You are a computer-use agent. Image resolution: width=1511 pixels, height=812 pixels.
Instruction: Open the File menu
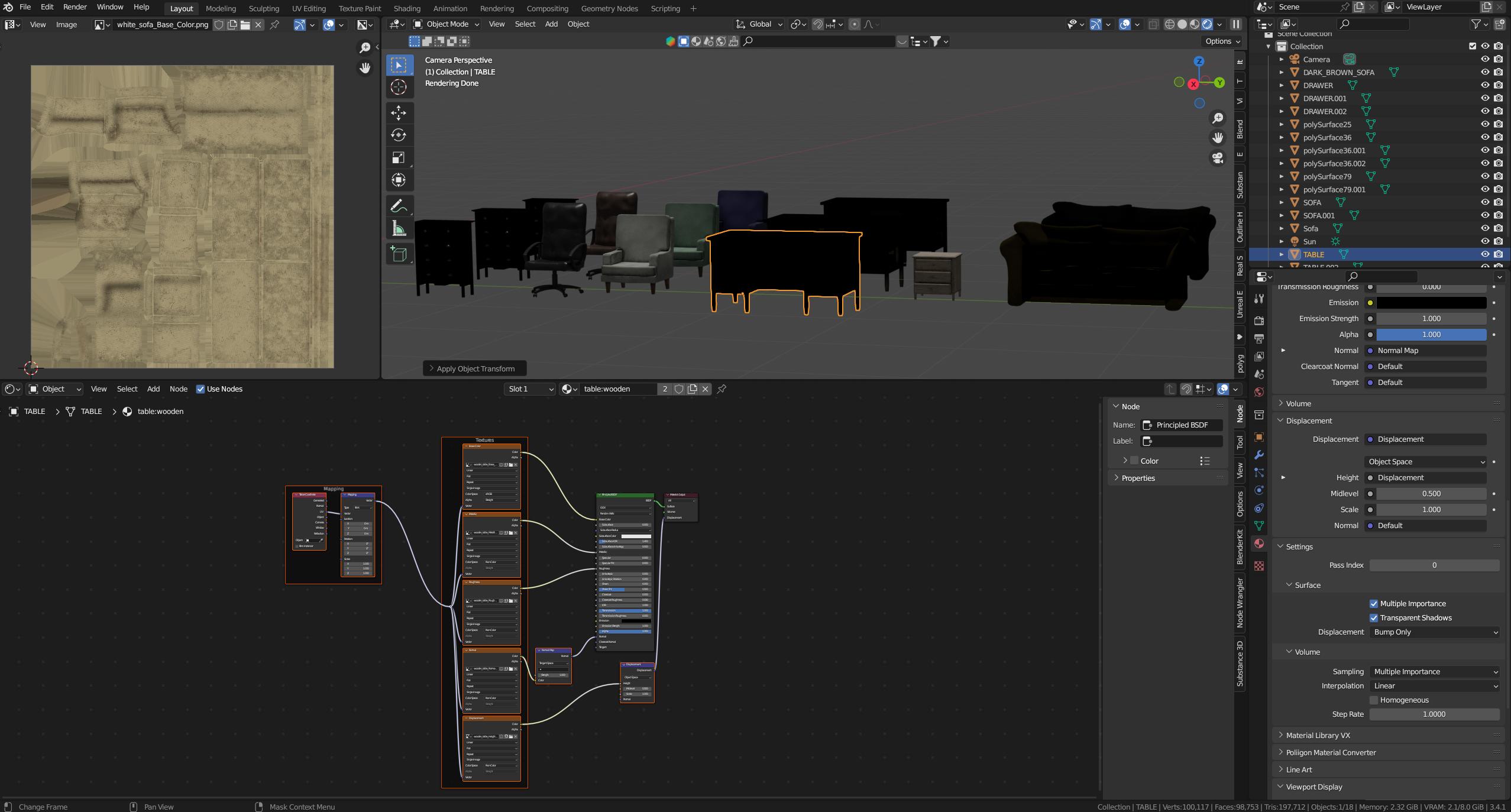(x=25, y=7)
